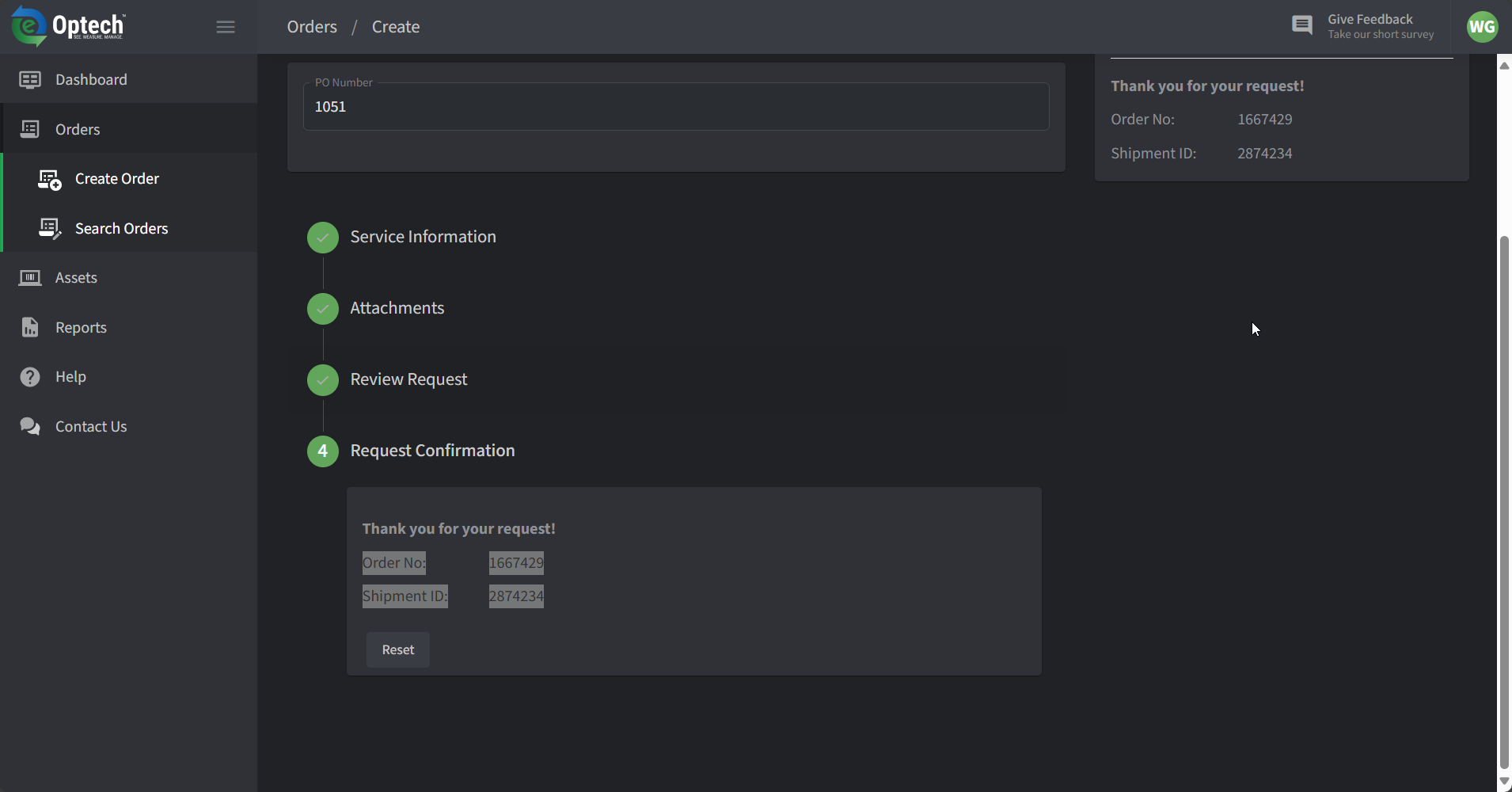Open the Review Request step
1512x792 pixels.
coord(408,379)
